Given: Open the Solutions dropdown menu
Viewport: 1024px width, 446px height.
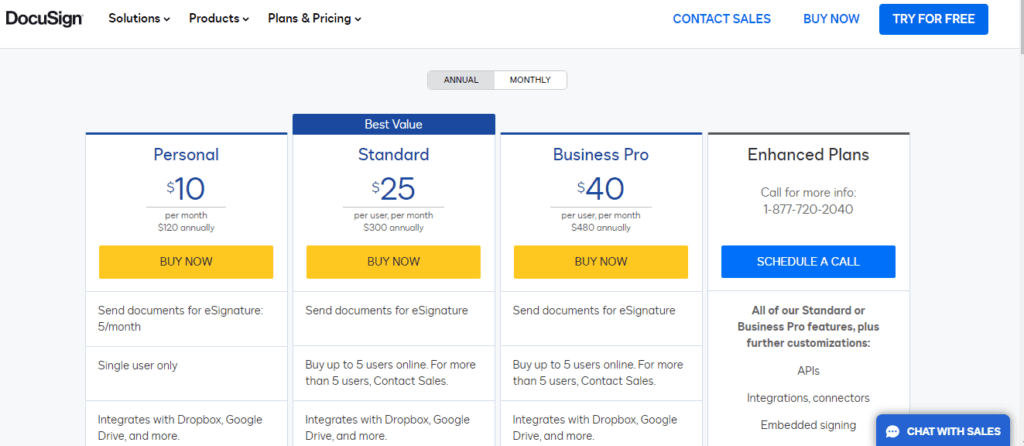Looking at the screenshot, I should pos(139,19).
